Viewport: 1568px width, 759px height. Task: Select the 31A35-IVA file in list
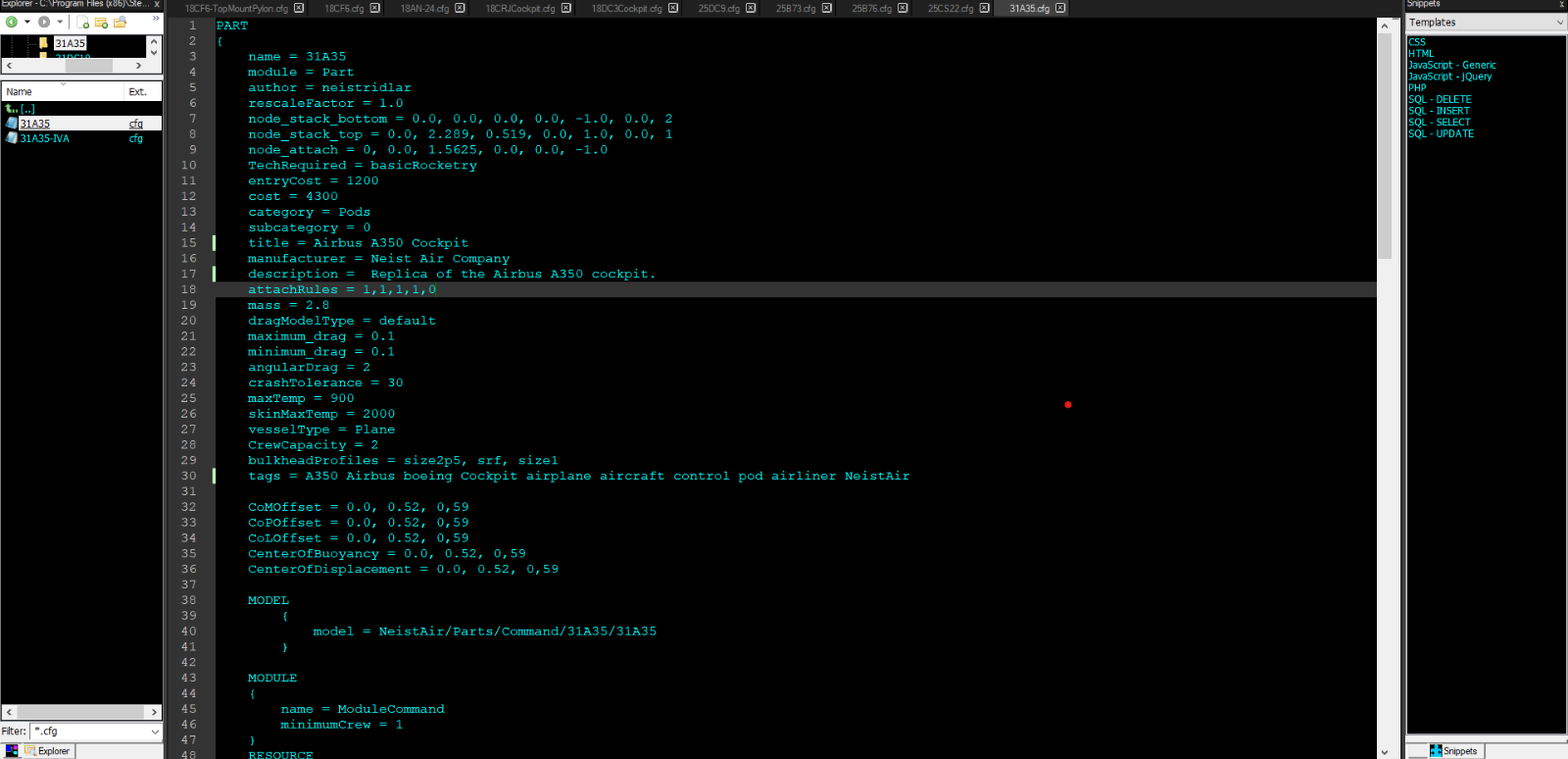coord(44,138)
